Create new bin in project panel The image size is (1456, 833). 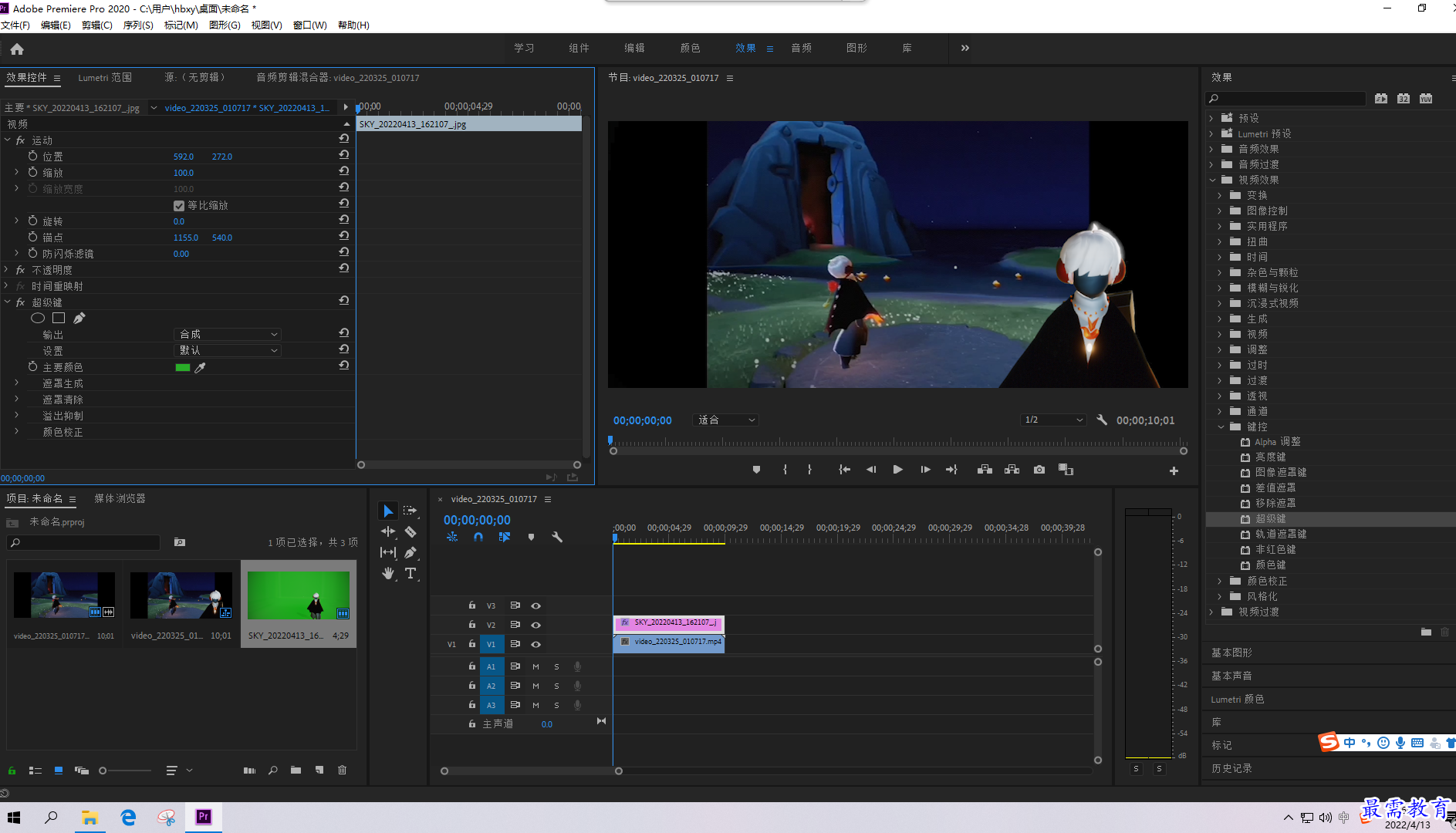tap(296, 770)
